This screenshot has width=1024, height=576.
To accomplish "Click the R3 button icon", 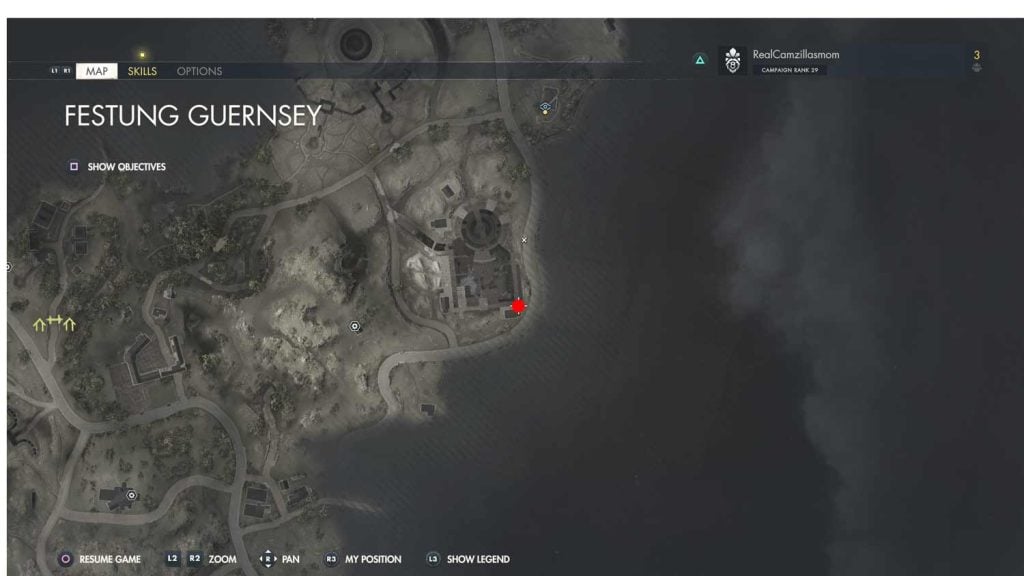I will 331,559.
